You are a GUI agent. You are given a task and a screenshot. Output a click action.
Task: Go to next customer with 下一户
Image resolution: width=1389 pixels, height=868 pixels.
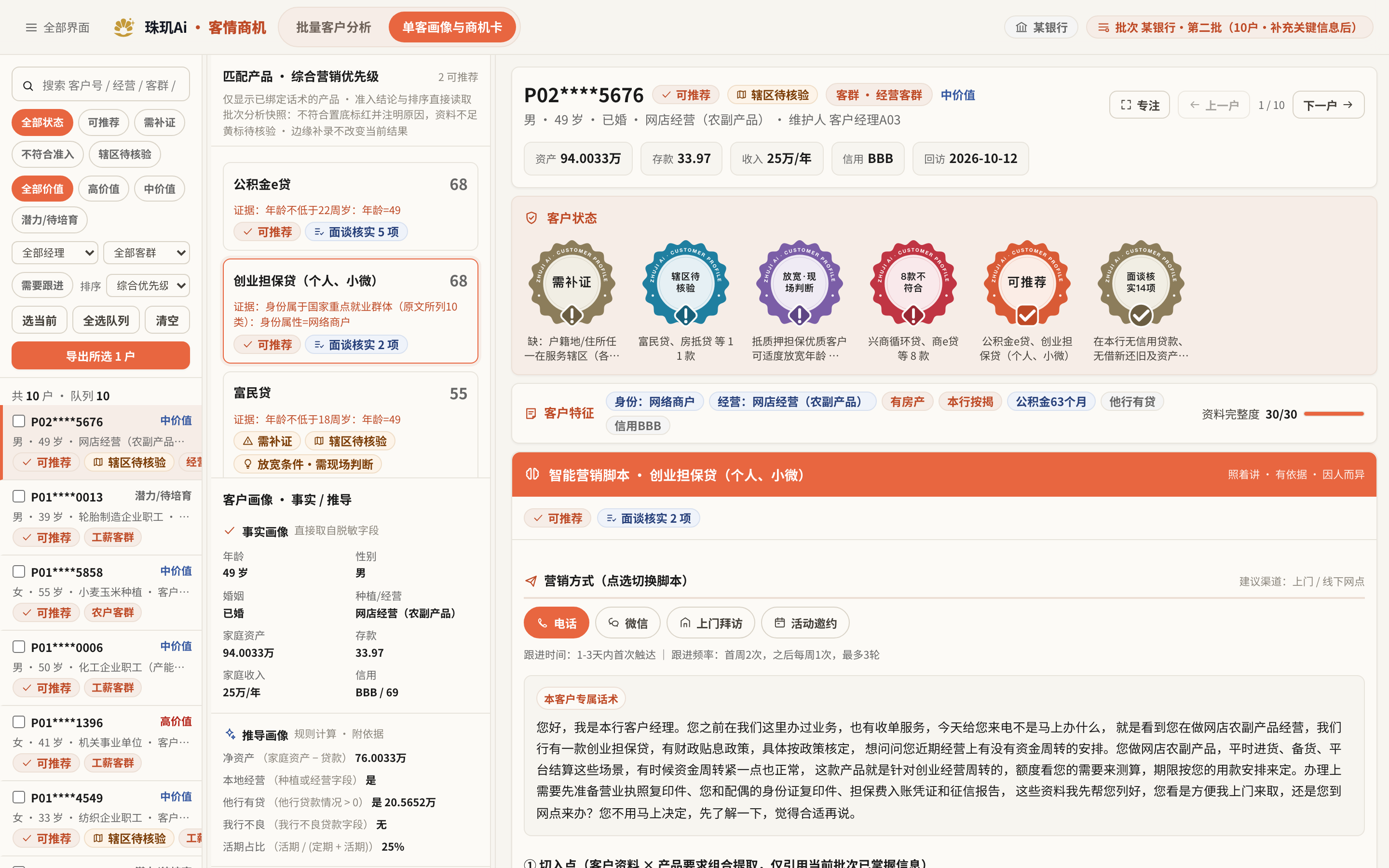click(x=1328, y=105)
